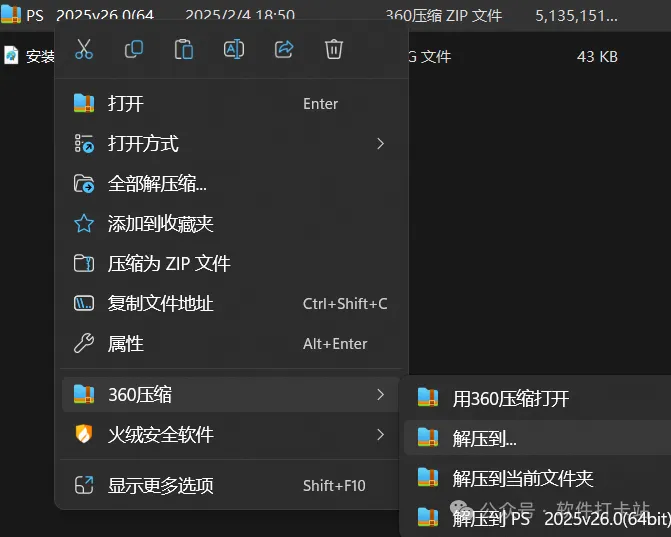This screenshot has width=671, height=537.
Task: Select 打开 menu entry
Action: click(x=231, y=104)
